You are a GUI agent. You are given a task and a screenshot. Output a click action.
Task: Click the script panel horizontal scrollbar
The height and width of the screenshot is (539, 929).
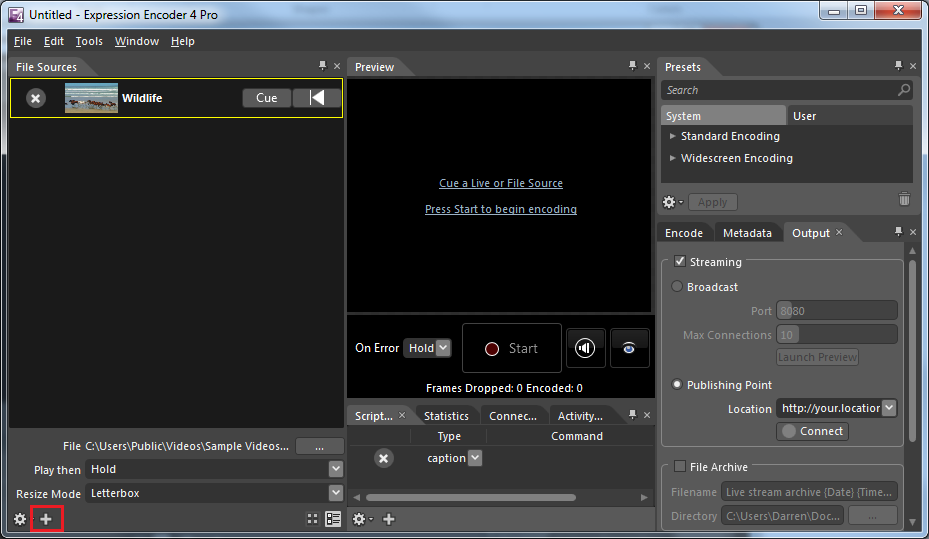[x=470, y=498]
